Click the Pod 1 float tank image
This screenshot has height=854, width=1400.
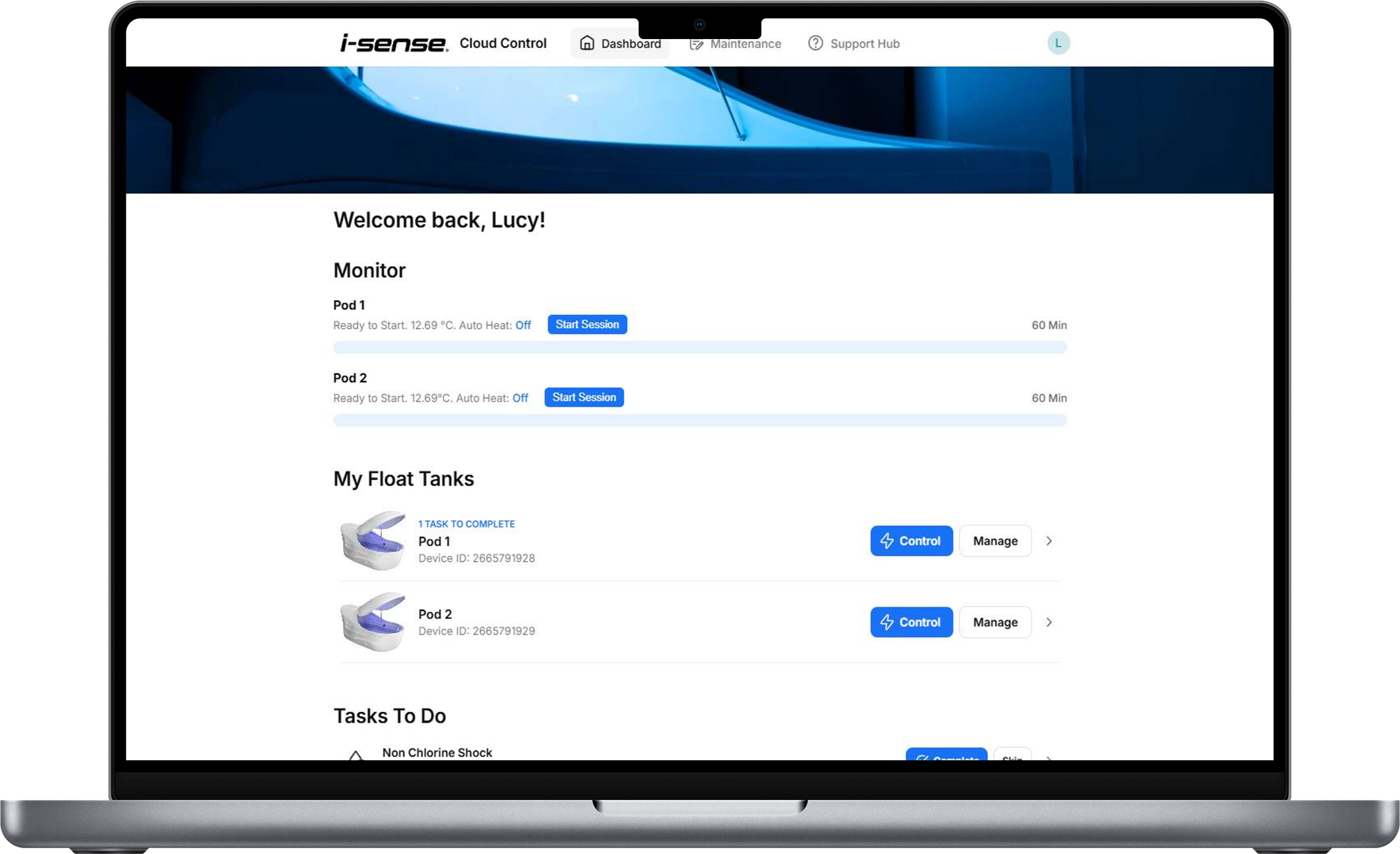(373, 541)
